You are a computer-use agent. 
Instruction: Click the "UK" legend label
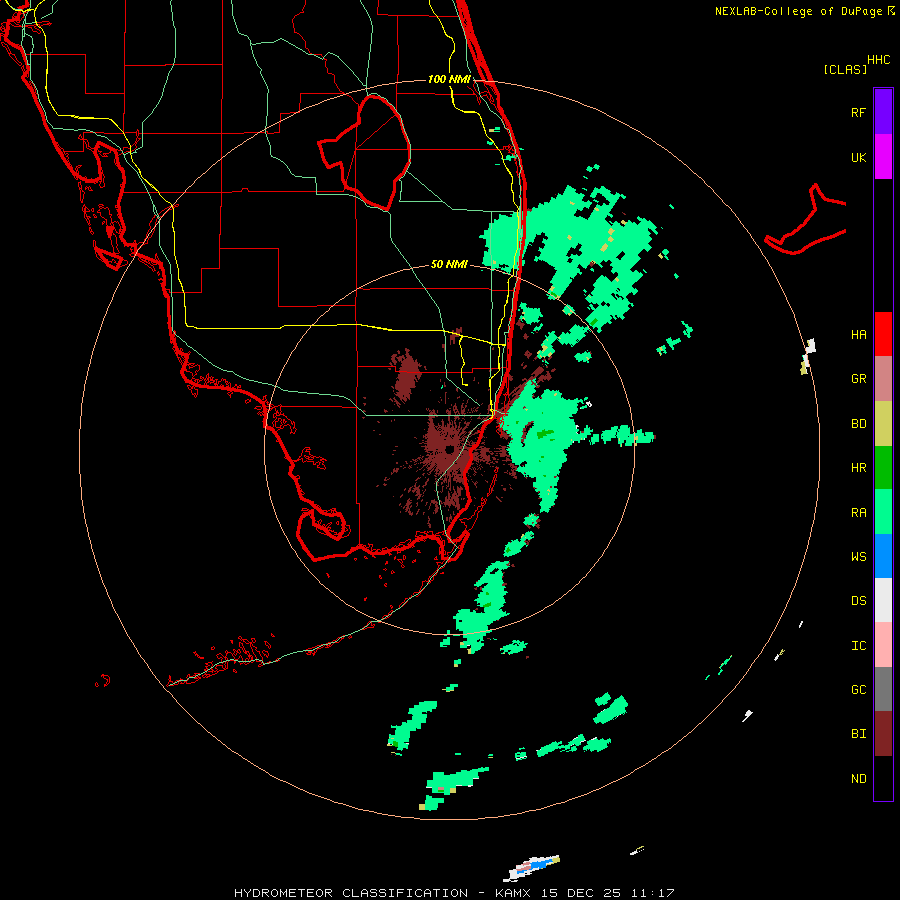(x=858, y=157)
